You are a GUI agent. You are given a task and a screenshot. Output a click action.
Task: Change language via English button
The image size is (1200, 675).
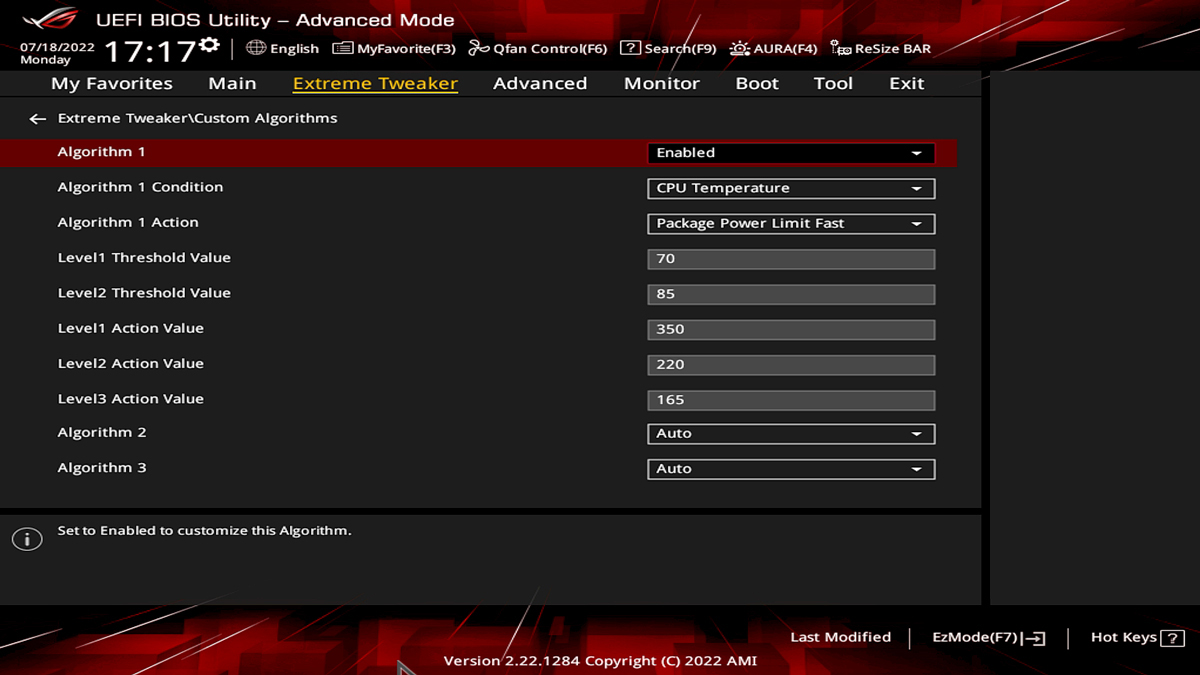283,48
